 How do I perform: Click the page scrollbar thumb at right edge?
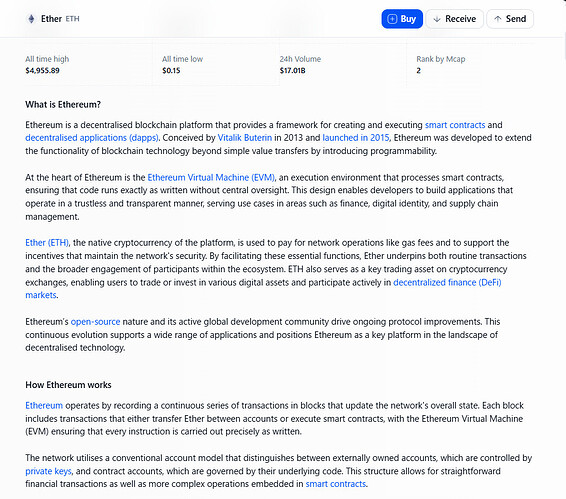click(x=564, y=45)
